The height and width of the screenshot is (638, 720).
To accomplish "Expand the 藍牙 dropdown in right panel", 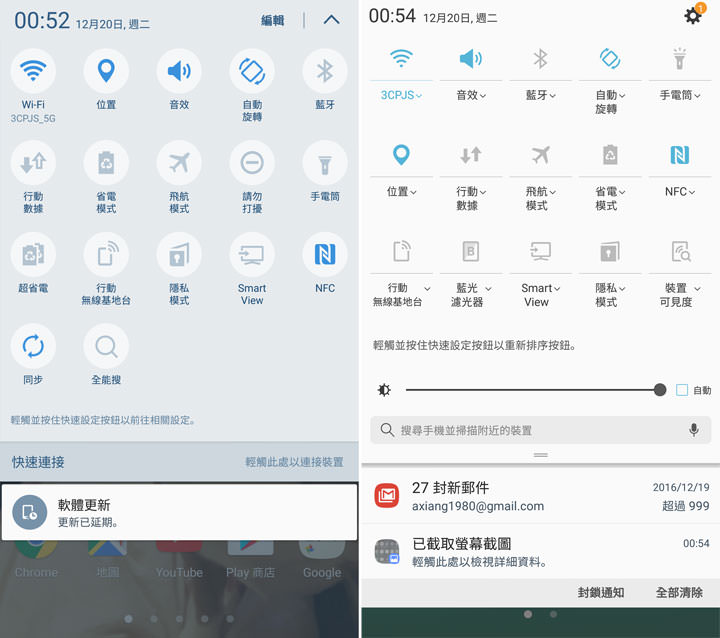I will point(552,96).
